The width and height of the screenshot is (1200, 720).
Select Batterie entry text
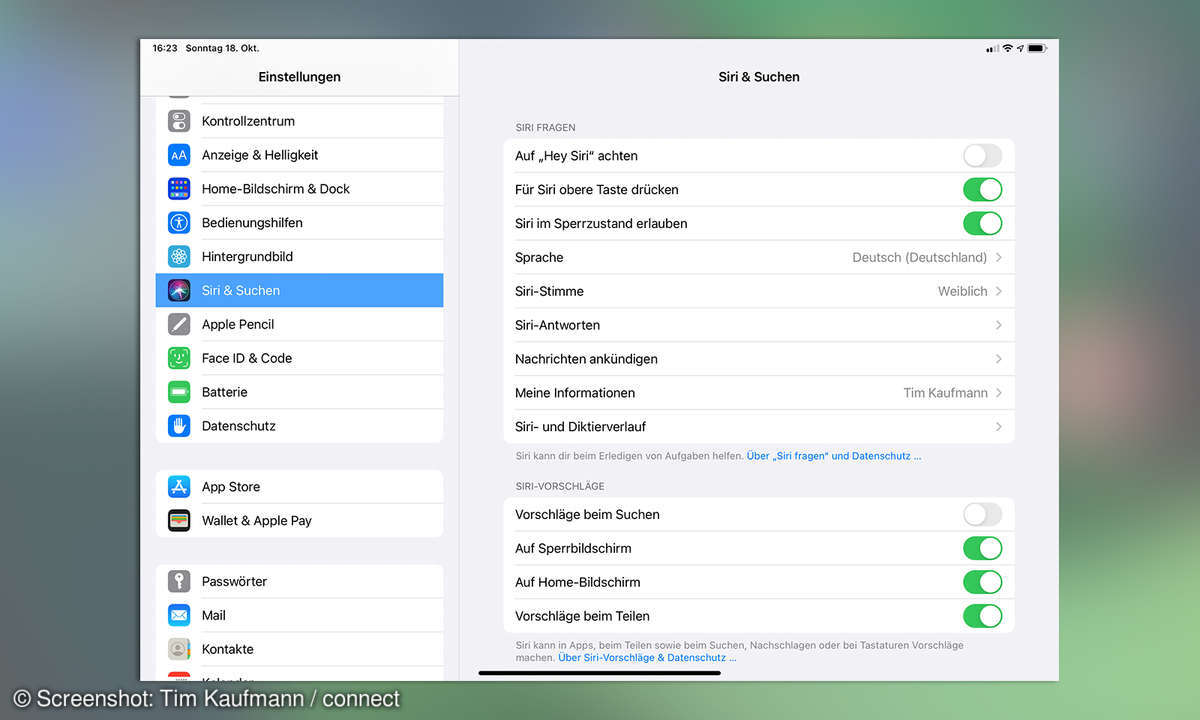(224, 392)
